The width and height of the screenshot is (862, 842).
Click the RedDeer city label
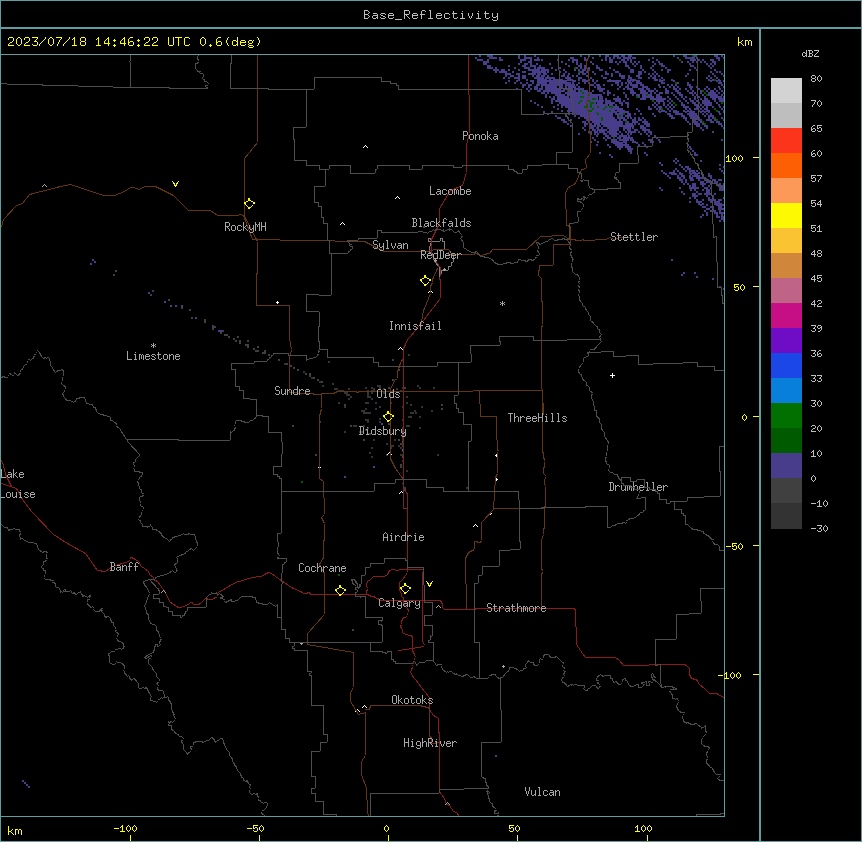[x=440, y=255]
